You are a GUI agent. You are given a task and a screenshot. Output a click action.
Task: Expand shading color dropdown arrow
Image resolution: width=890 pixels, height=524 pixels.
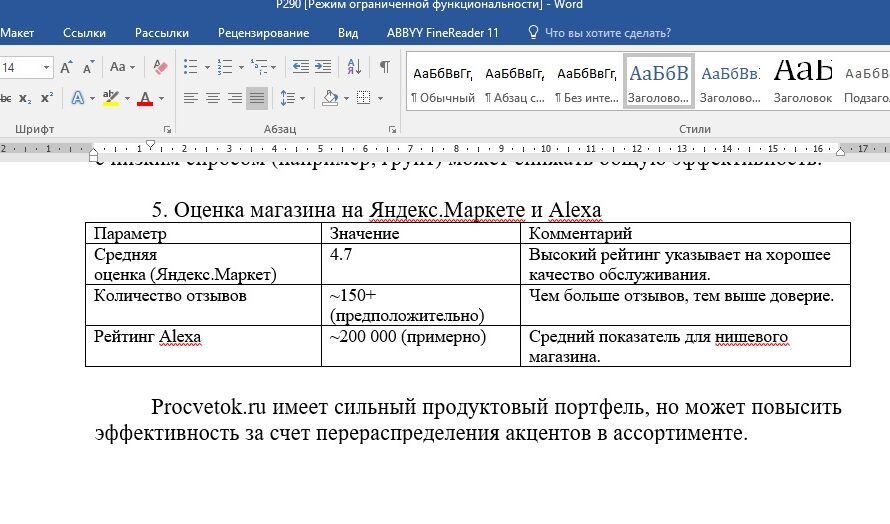point(346,99)
